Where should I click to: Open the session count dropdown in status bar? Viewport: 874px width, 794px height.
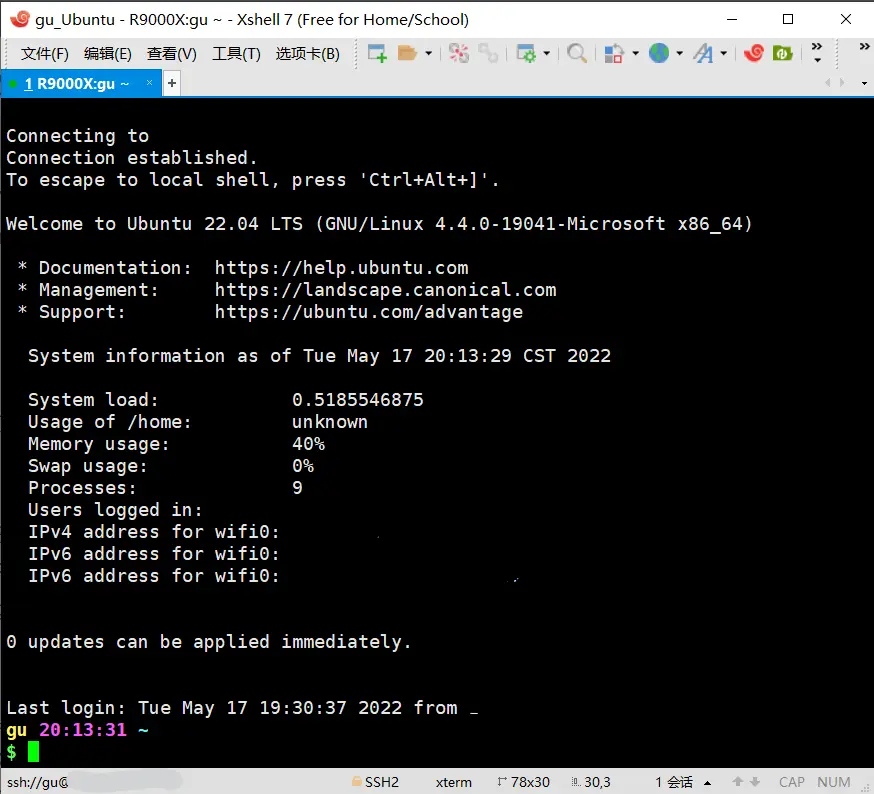708,783
